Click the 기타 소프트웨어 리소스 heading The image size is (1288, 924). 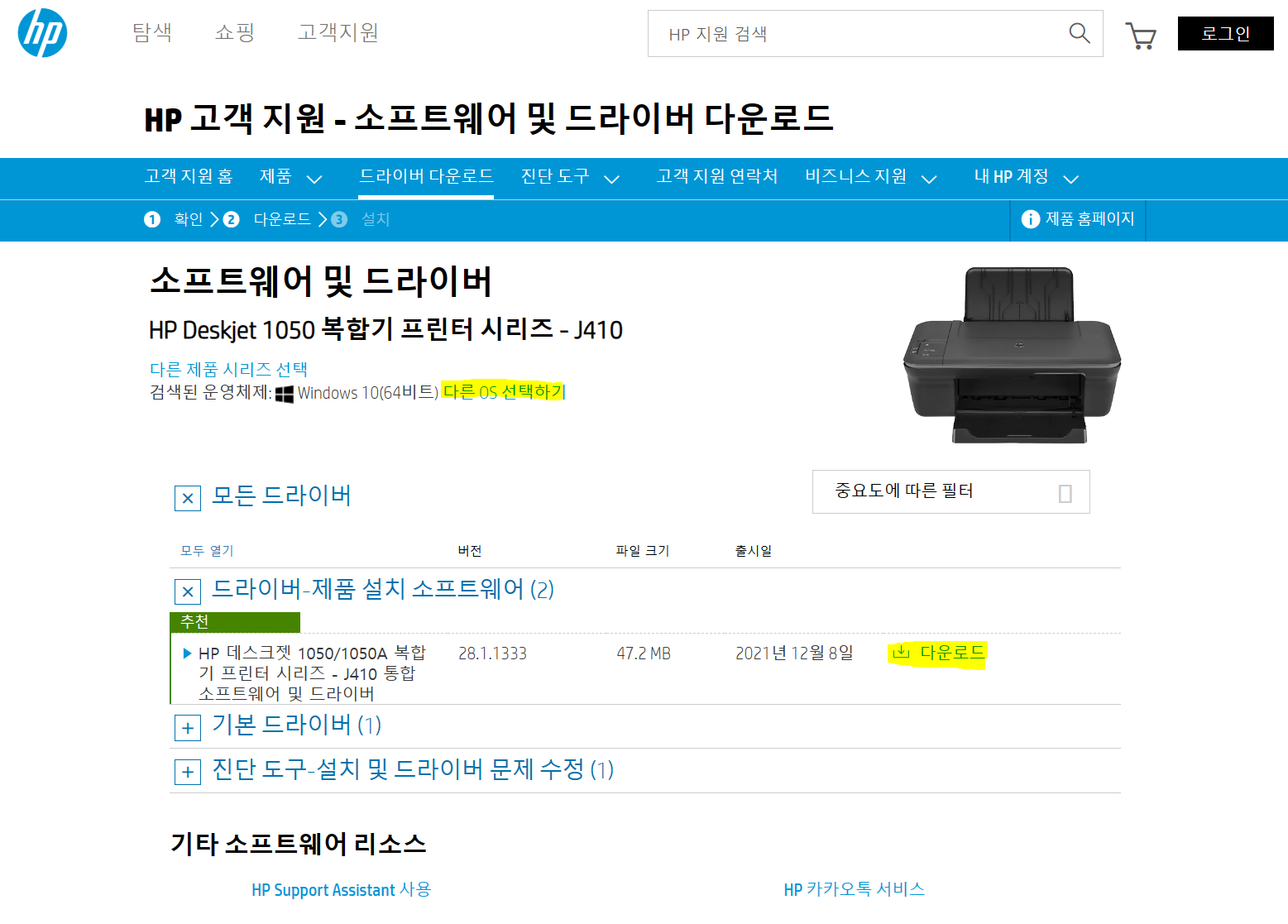[299, 844]
